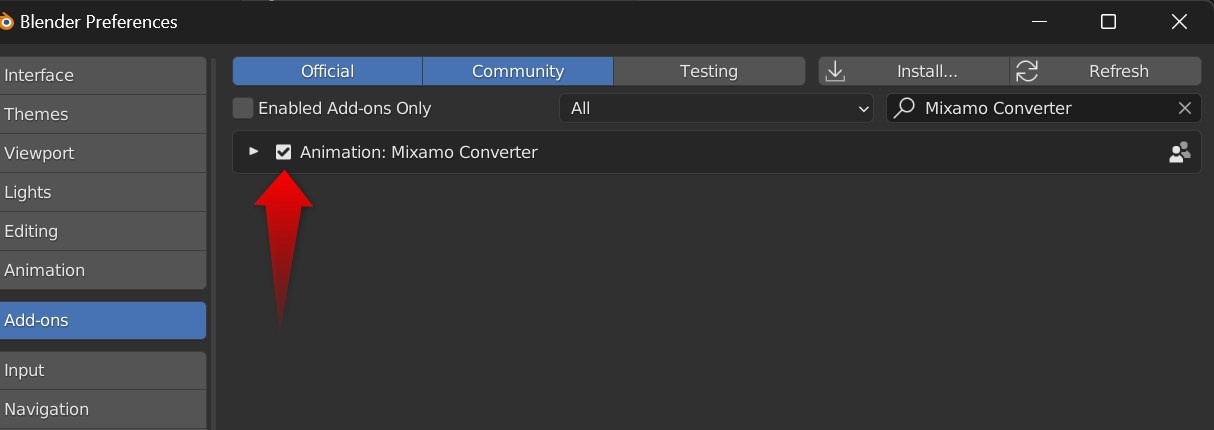Viewport: 1214px width, 430px height.
Task: Enable the Testing support level filter
Action: pos(708,71)
